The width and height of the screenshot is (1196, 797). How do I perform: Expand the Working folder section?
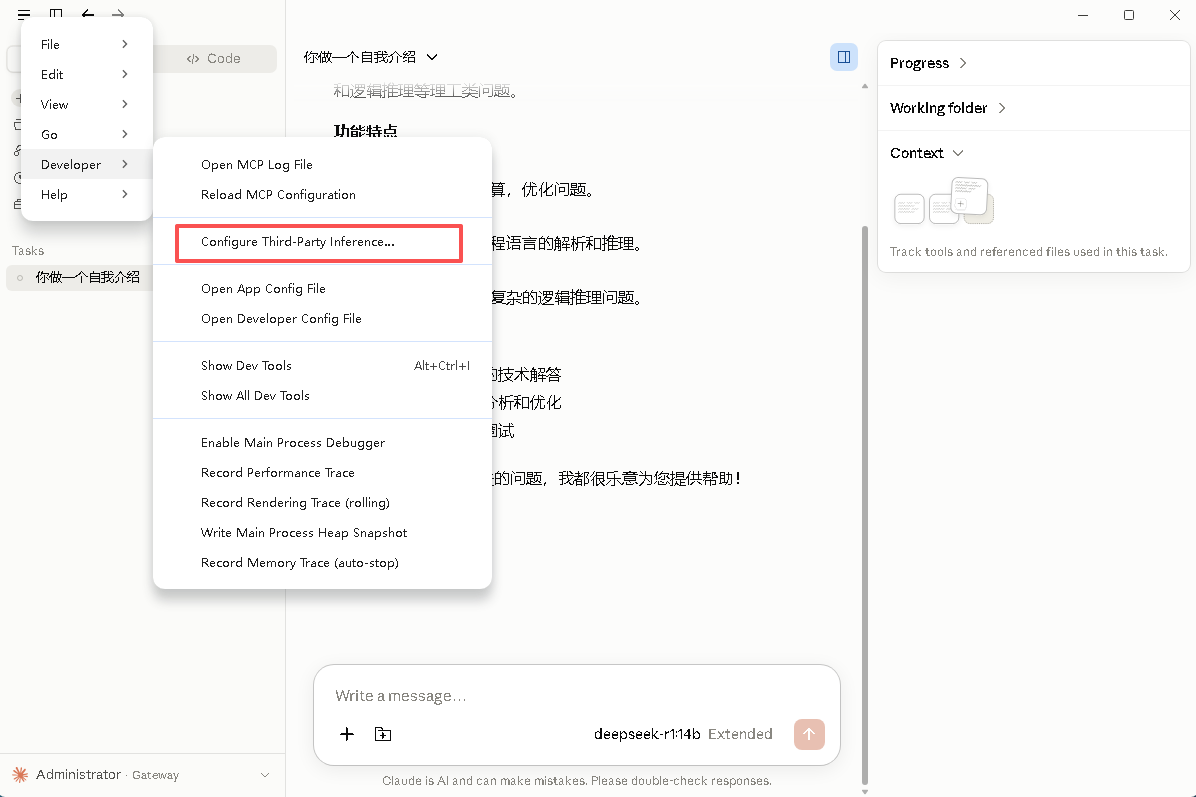point(948,108)
